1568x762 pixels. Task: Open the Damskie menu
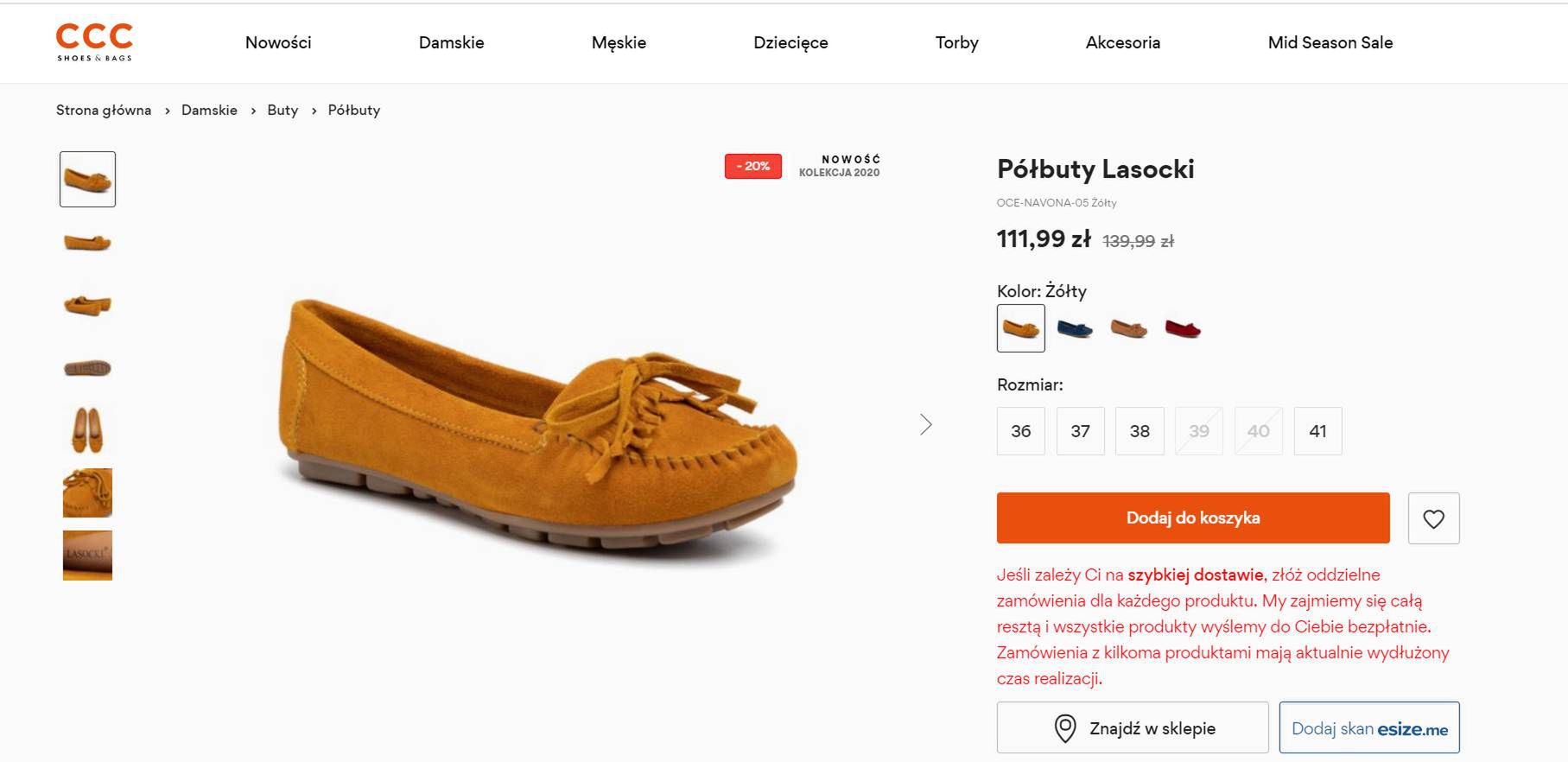point(451,42)
